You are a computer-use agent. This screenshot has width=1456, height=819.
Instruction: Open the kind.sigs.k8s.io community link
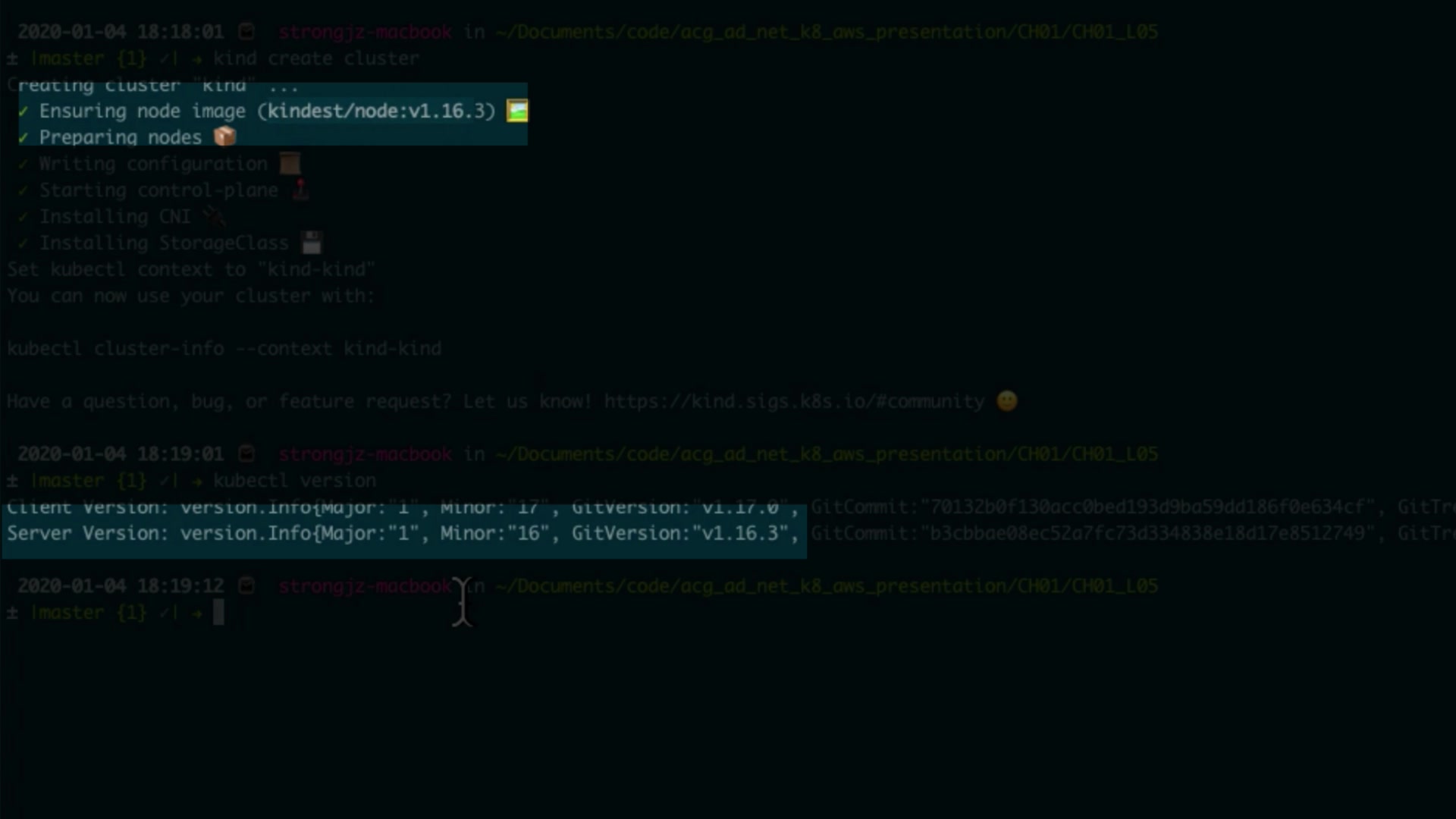pos(794,401)
